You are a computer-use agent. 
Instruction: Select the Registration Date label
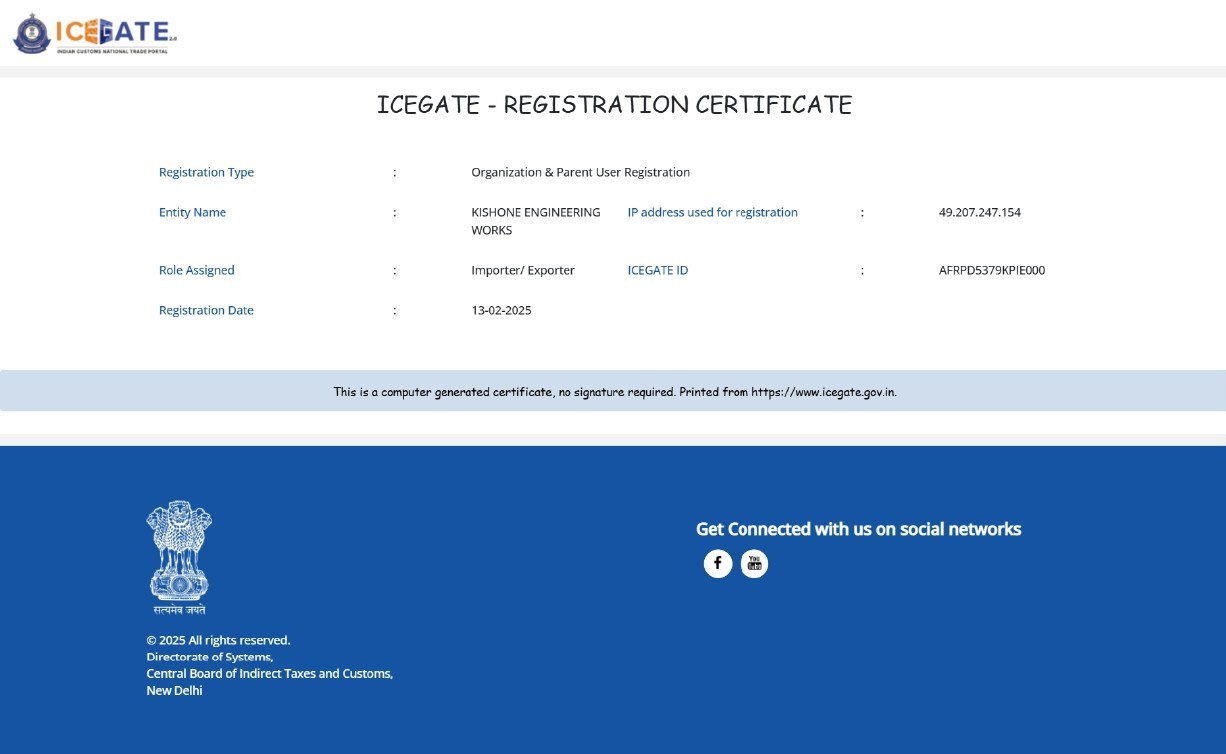206,310
